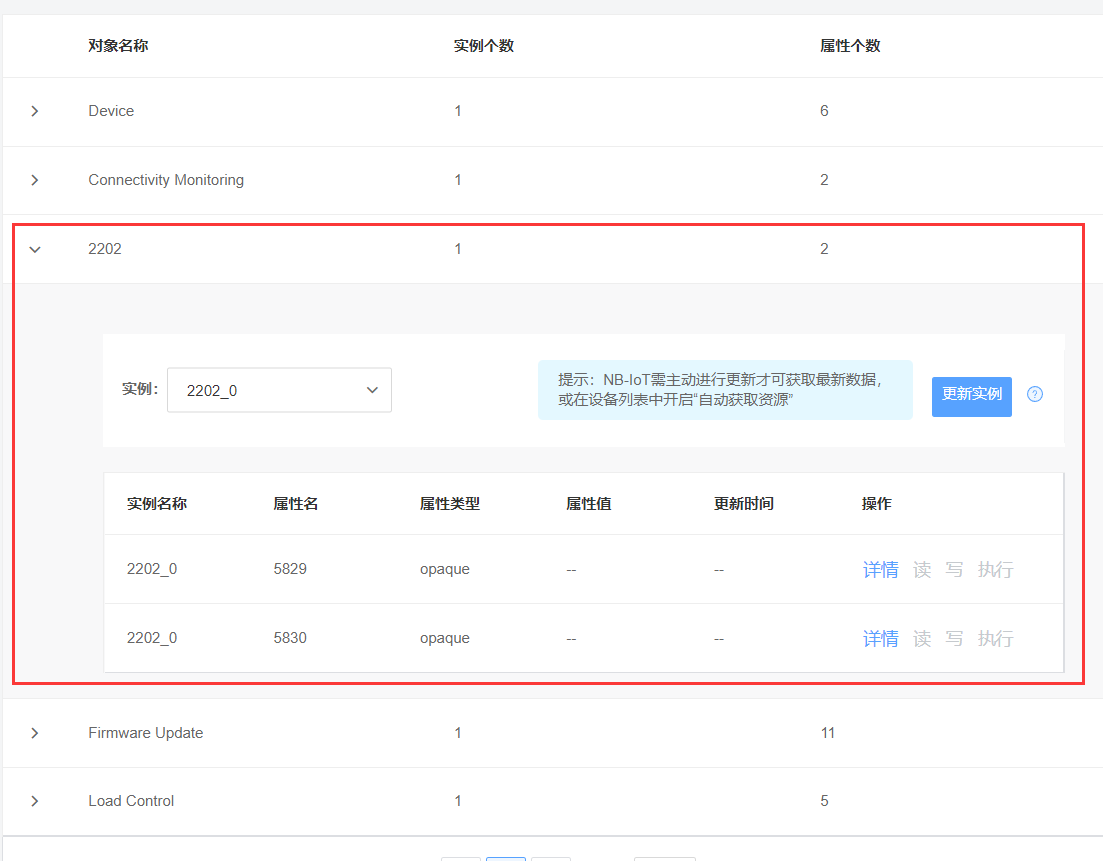The height and width of the screenshot is (861, 1103).
Task: Click 写 for attribute 5829
Action: click(x=954, y=570)
